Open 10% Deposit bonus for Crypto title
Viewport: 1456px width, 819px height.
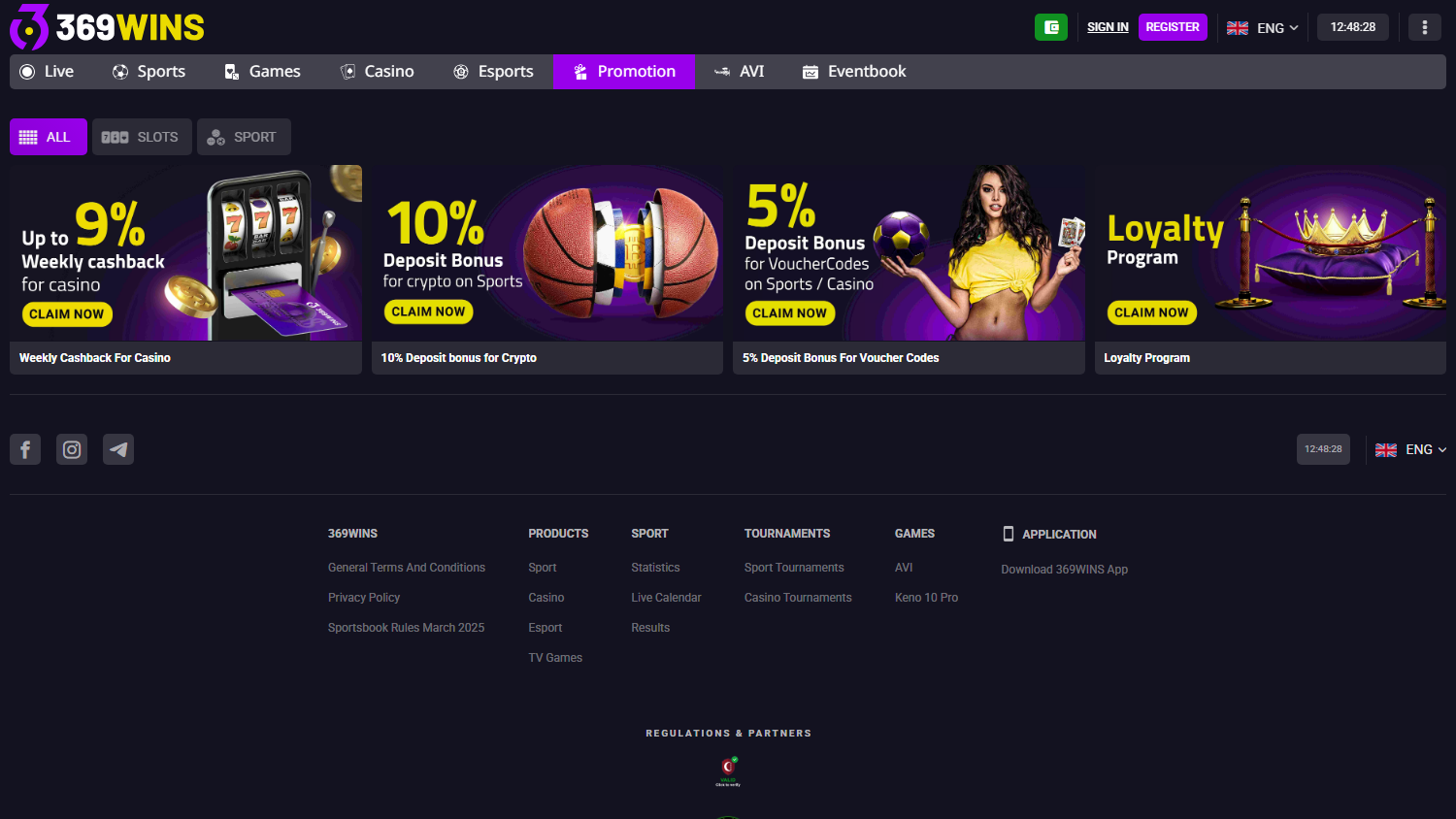pyautogui.click(x=459, y=358)
